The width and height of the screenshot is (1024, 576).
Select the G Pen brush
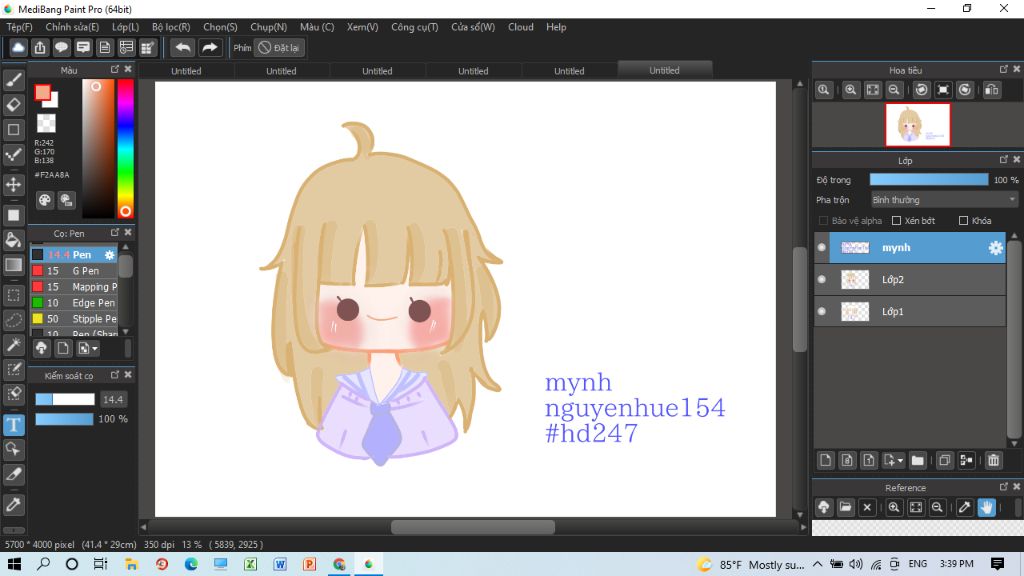74,270
